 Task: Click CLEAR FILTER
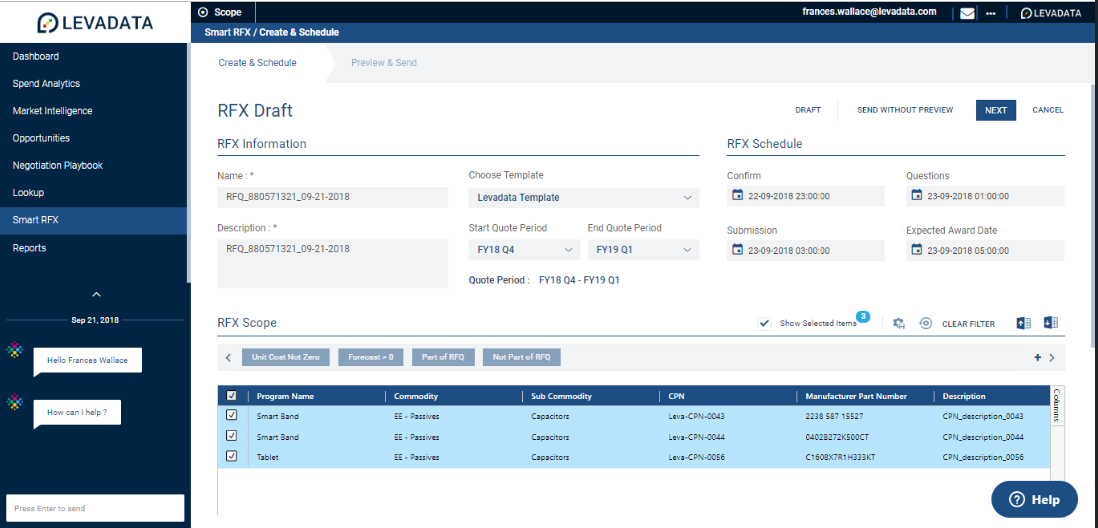click(968, 324)
